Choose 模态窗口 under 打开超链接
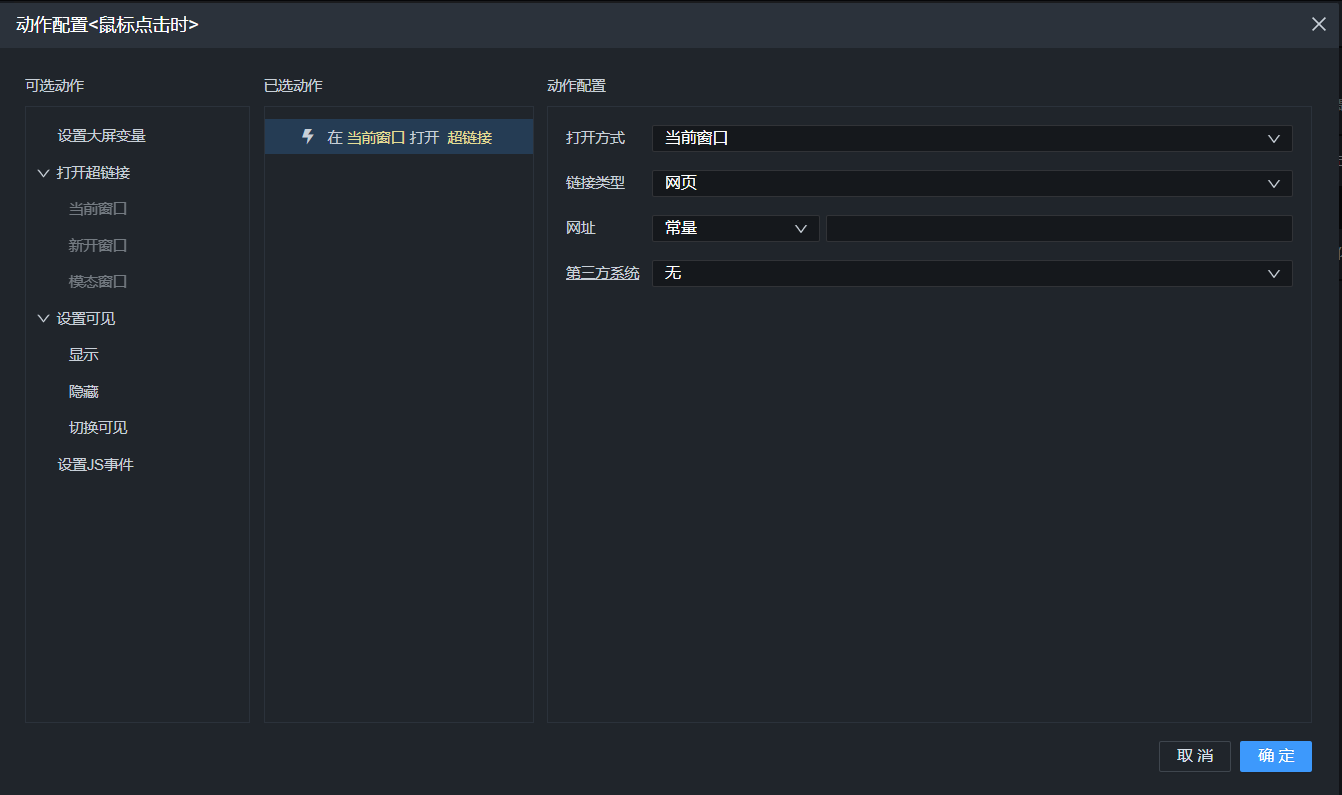 98,282
